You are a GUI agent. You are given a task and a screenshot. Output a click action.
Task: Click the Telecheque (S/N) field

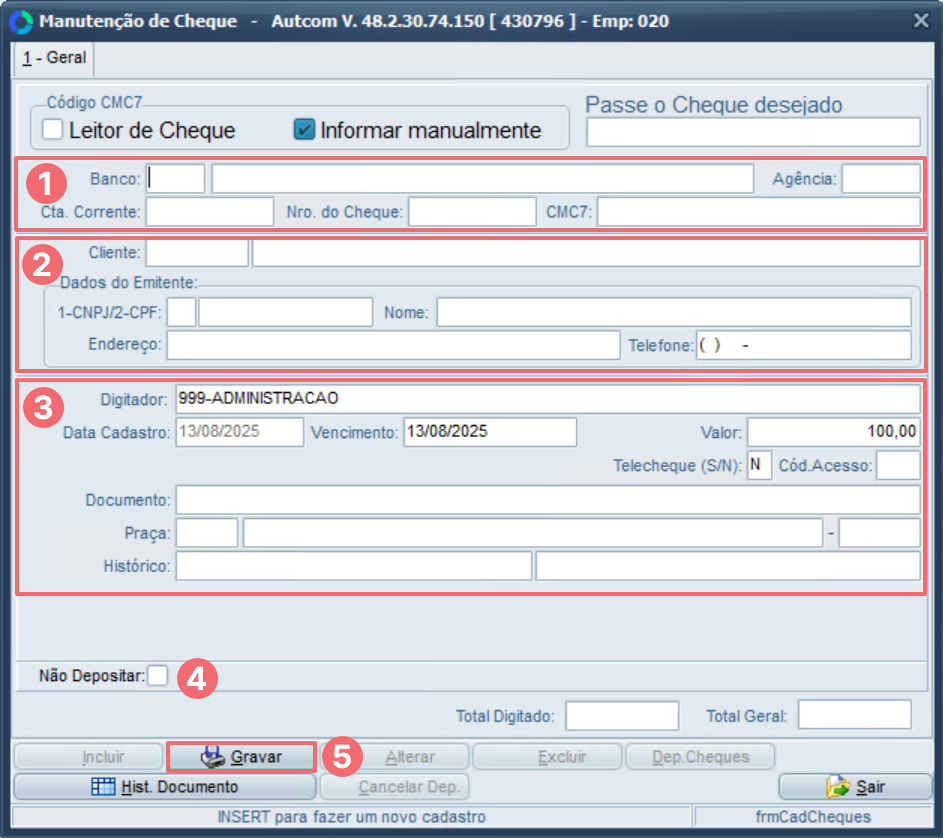pyautogui.click(x=760, y=465)
